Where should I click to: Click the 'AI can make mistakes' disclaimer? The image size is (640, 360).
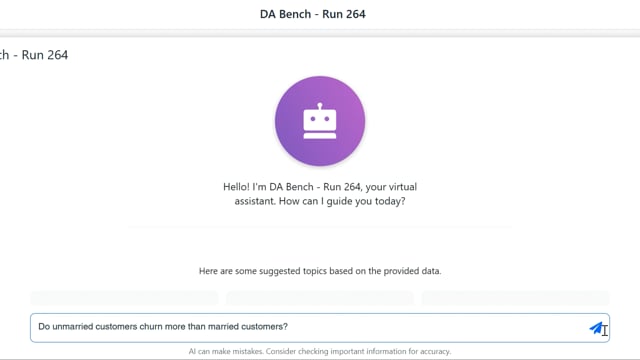pyautogui.click(x=320, y=351)
